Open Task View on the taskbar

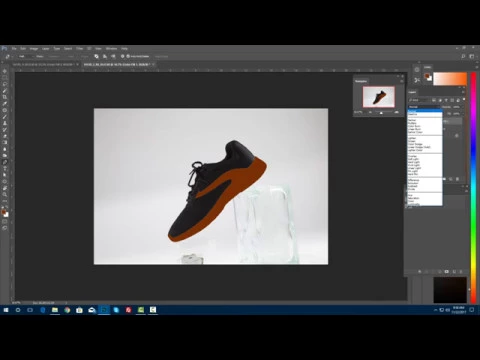30,310
